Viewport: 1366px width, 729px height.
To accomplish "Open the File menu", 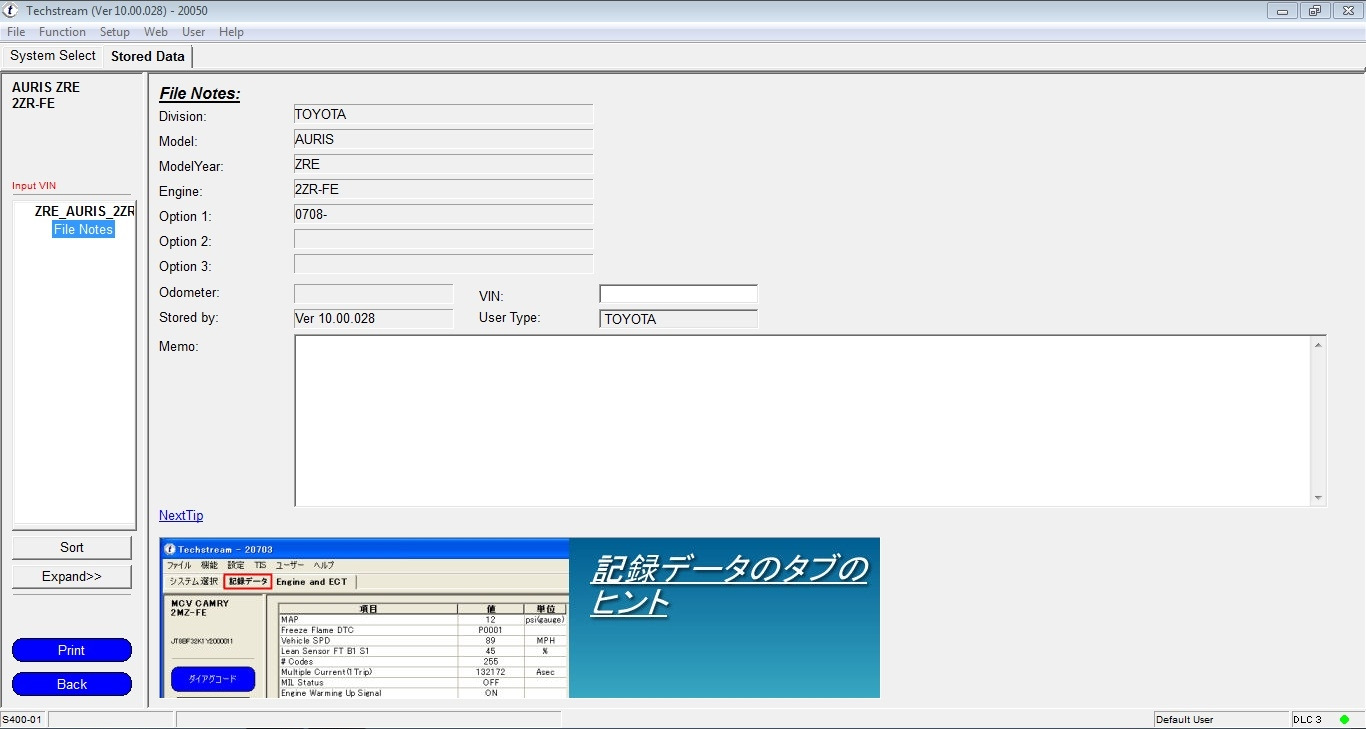I will 15,32.
